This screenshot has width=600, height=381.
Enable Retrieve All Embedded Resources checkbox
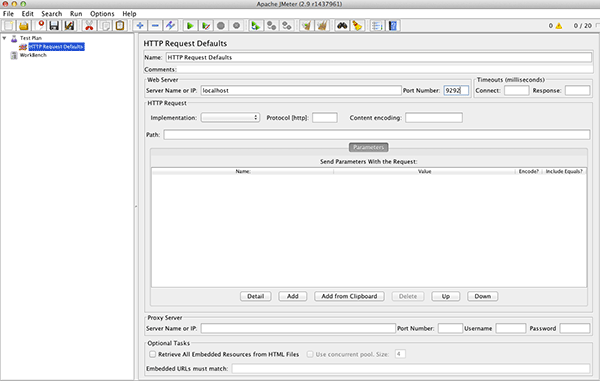153,354
